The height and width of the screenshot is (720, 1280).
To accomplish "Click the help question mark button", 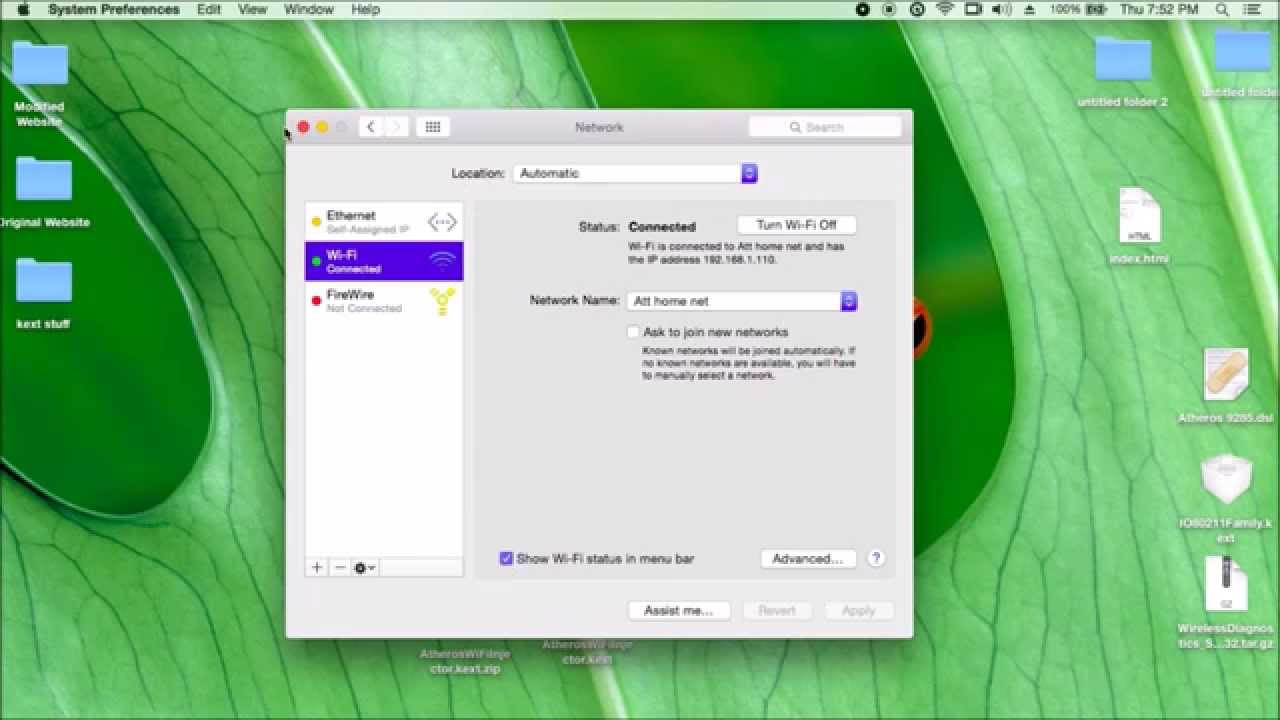I will coord(876,559).
